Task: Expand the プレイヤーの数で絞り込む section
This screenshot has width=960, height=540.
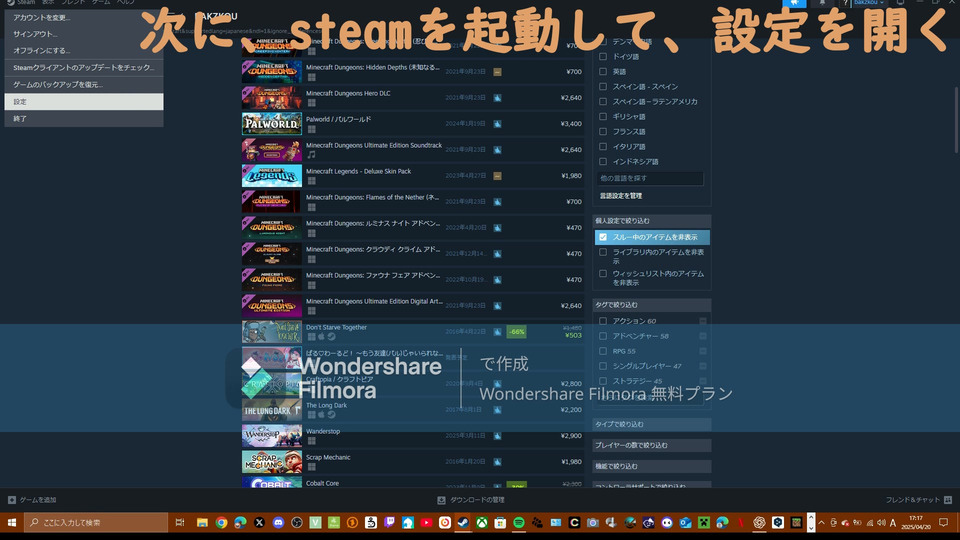Action: coord(652,445)
